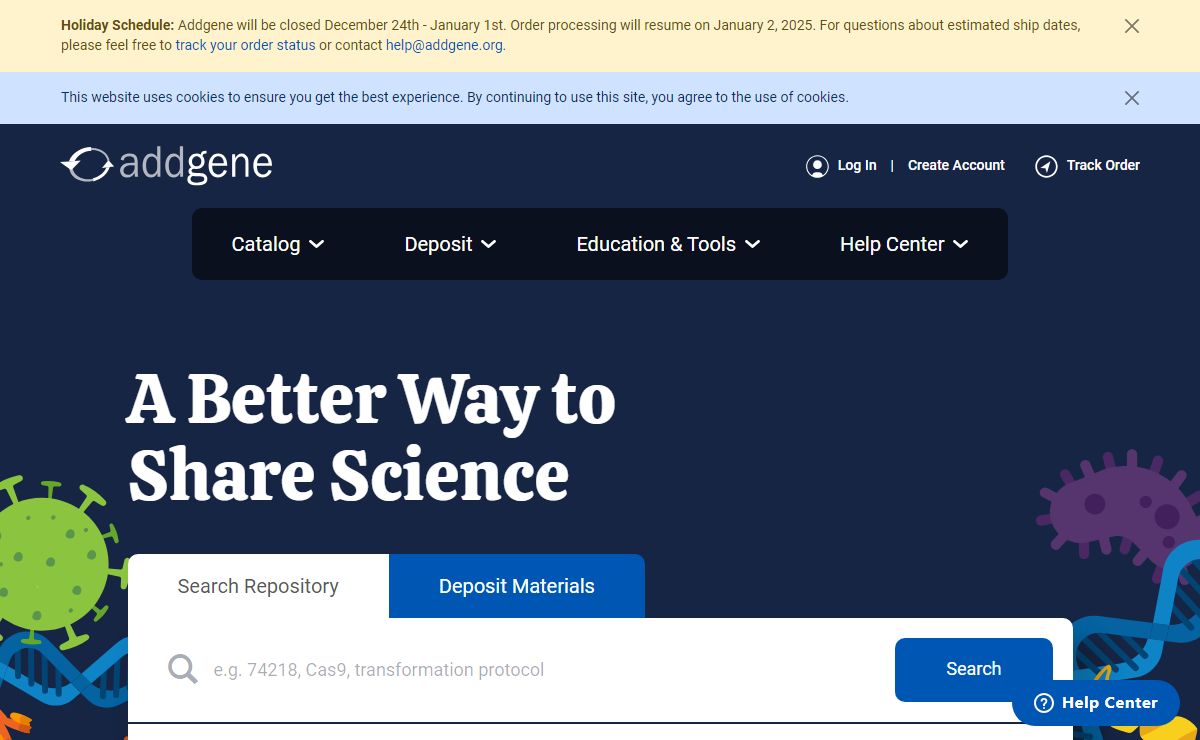The width and height of the screenshot is (1200, 740).
Task: Click the Help Center question mark icon
Action: 1043,703
